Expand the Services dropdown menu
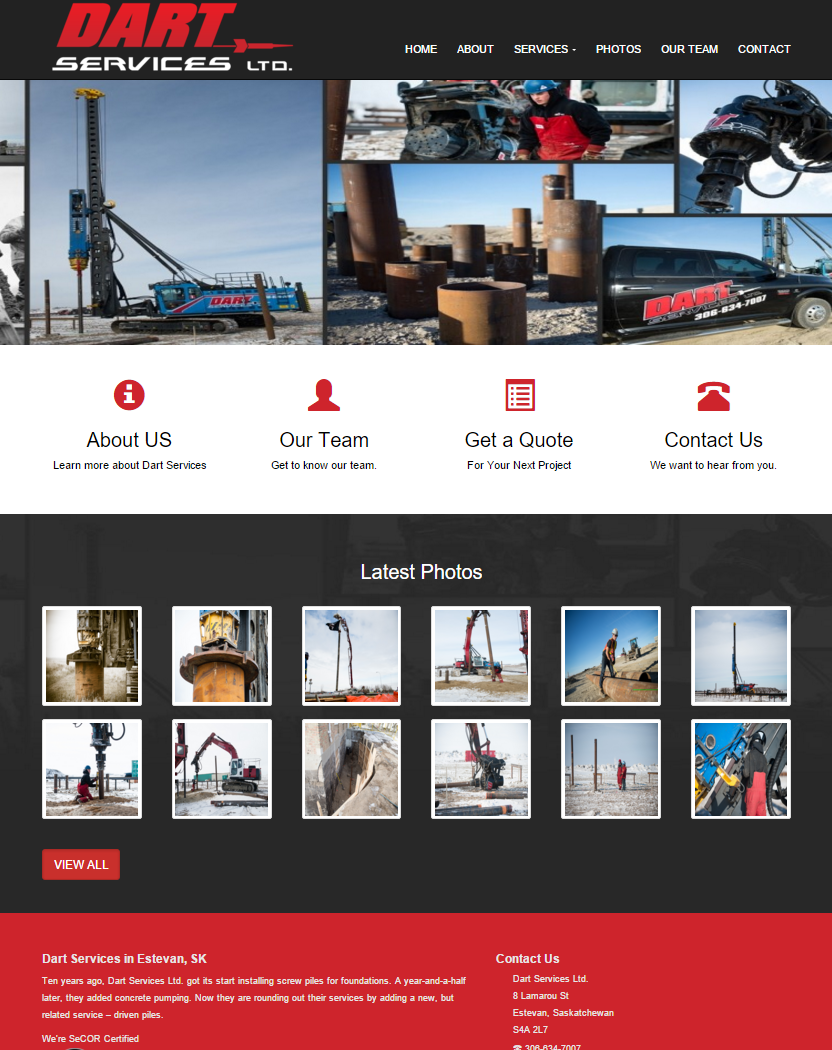 [544, 49]
